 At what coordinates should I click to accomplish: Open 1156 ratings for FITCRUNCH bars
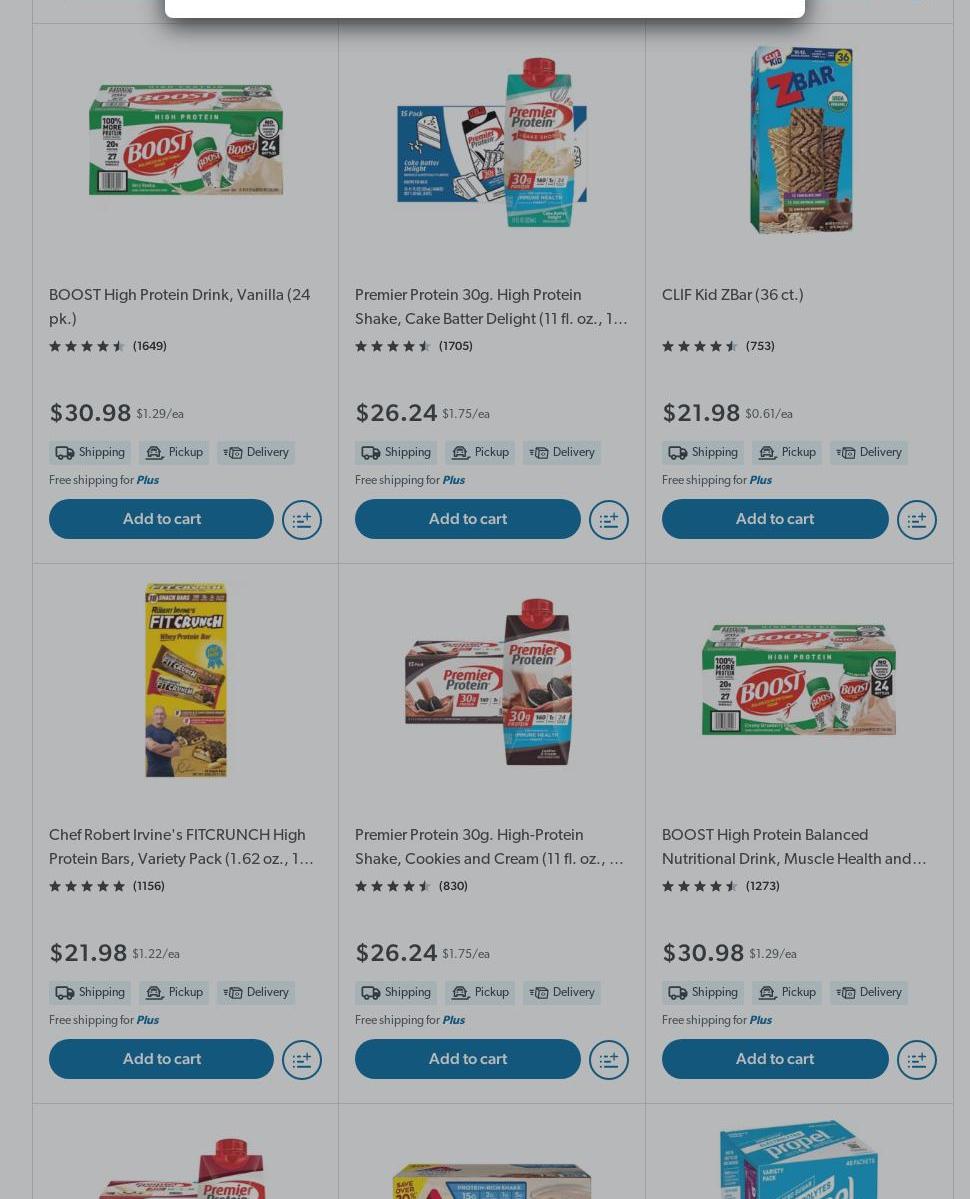148,886
